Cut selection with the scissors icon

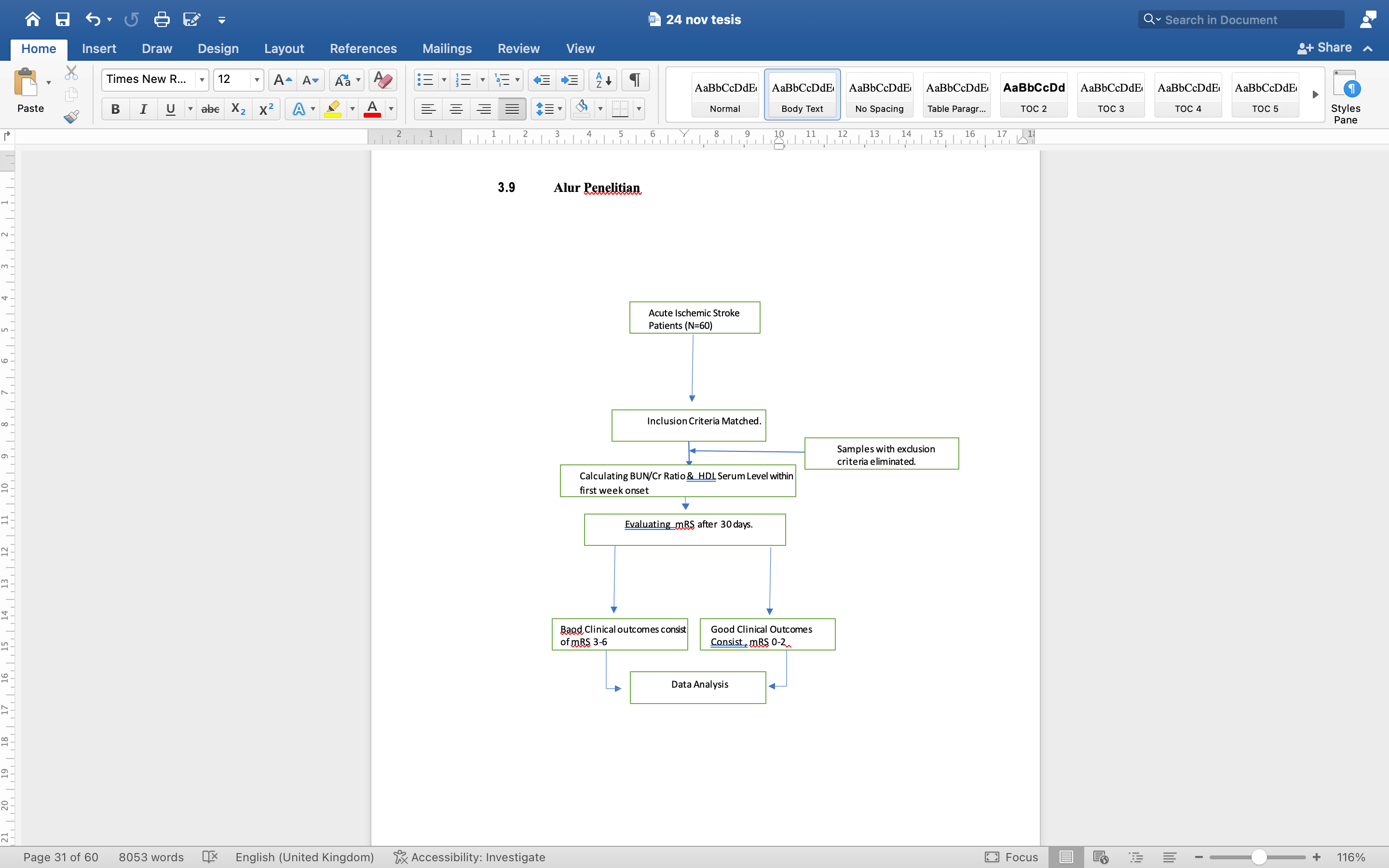[71, 73]
